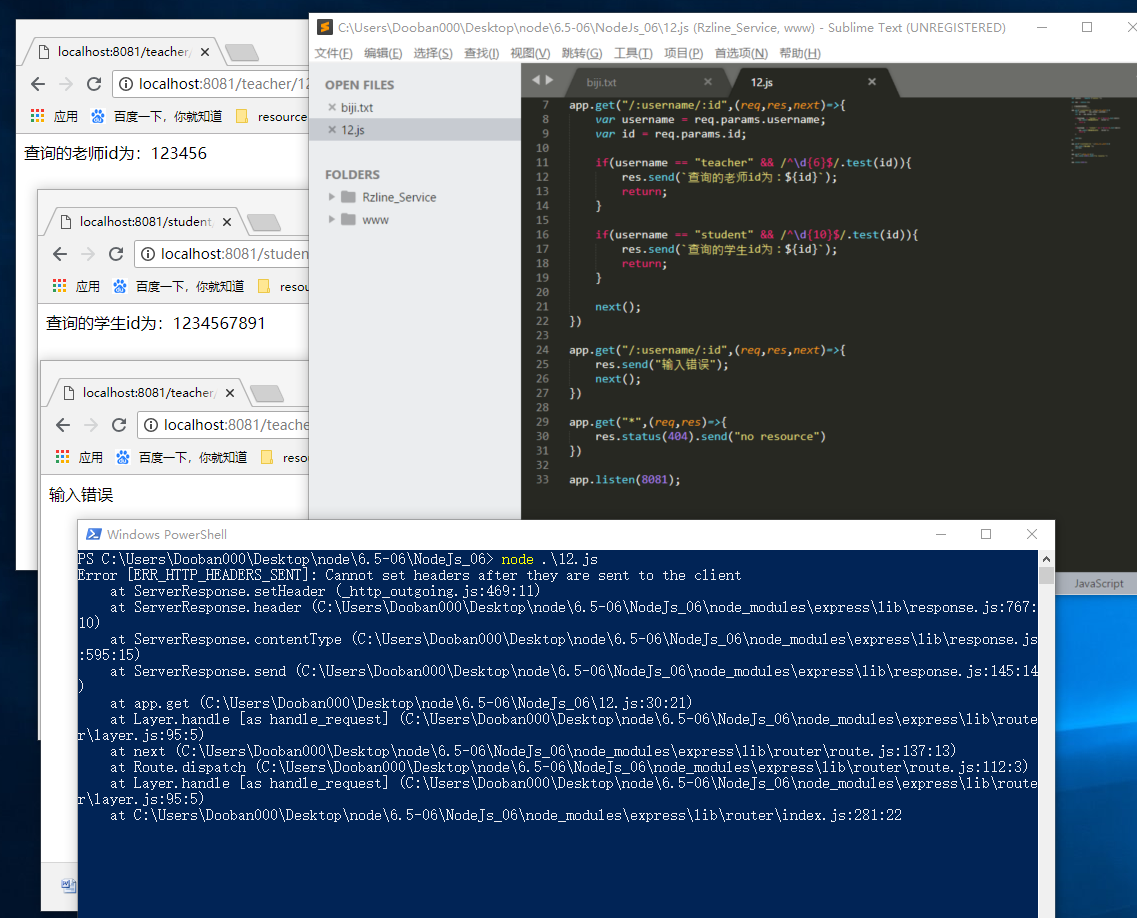1137x918 pixels.
Task: Expand Rzline_Service folder arrow
Action: click(x=331, y=197)
